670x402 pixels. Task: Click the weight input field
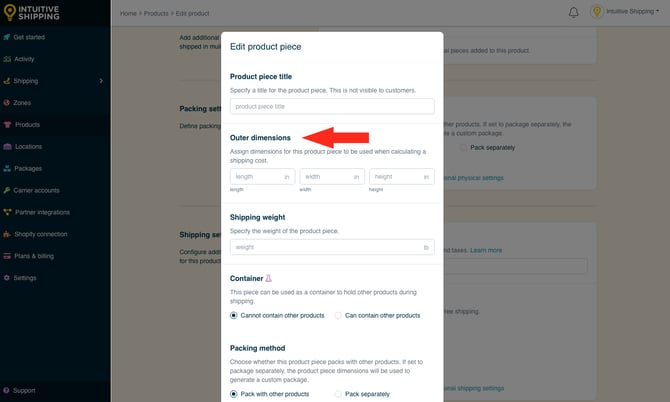tap(332, 246)
